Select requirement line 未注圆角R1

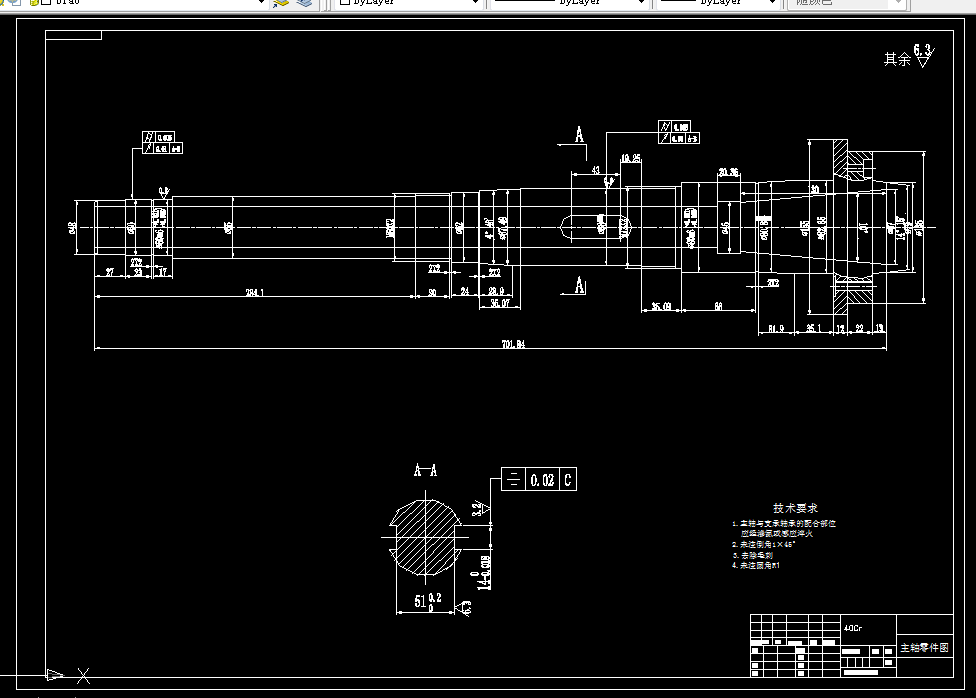click(x=756, y=565)
